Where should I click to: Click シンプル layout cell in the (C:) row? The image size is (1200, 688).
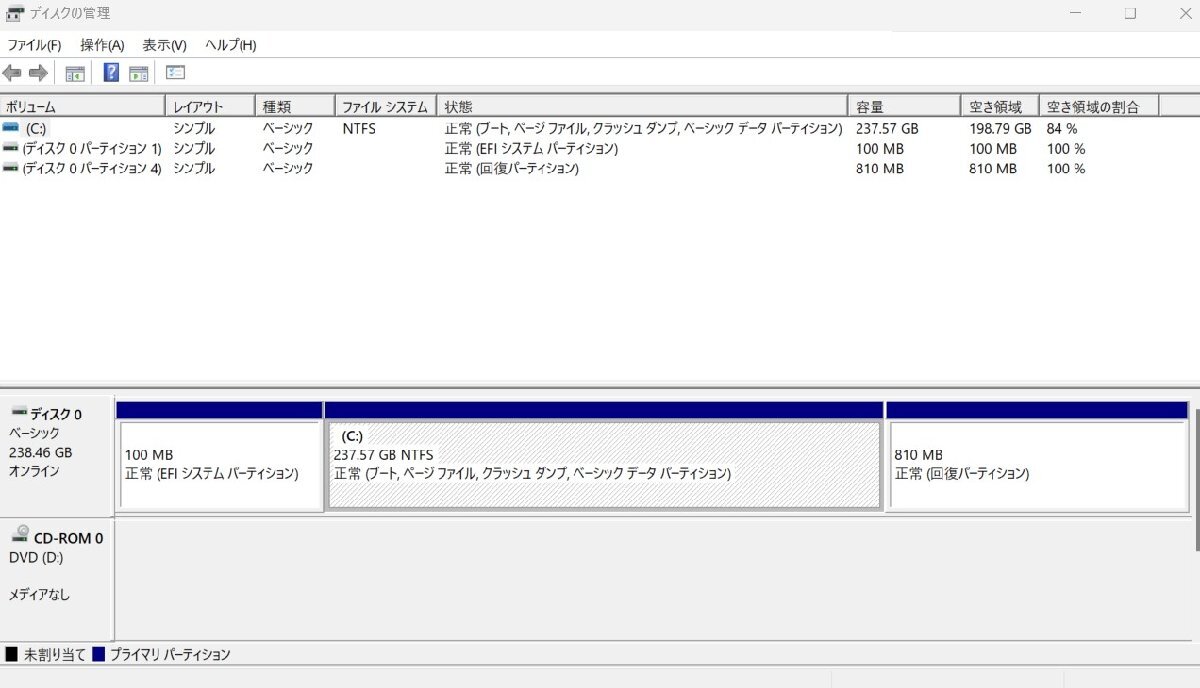tap(194, 129)
